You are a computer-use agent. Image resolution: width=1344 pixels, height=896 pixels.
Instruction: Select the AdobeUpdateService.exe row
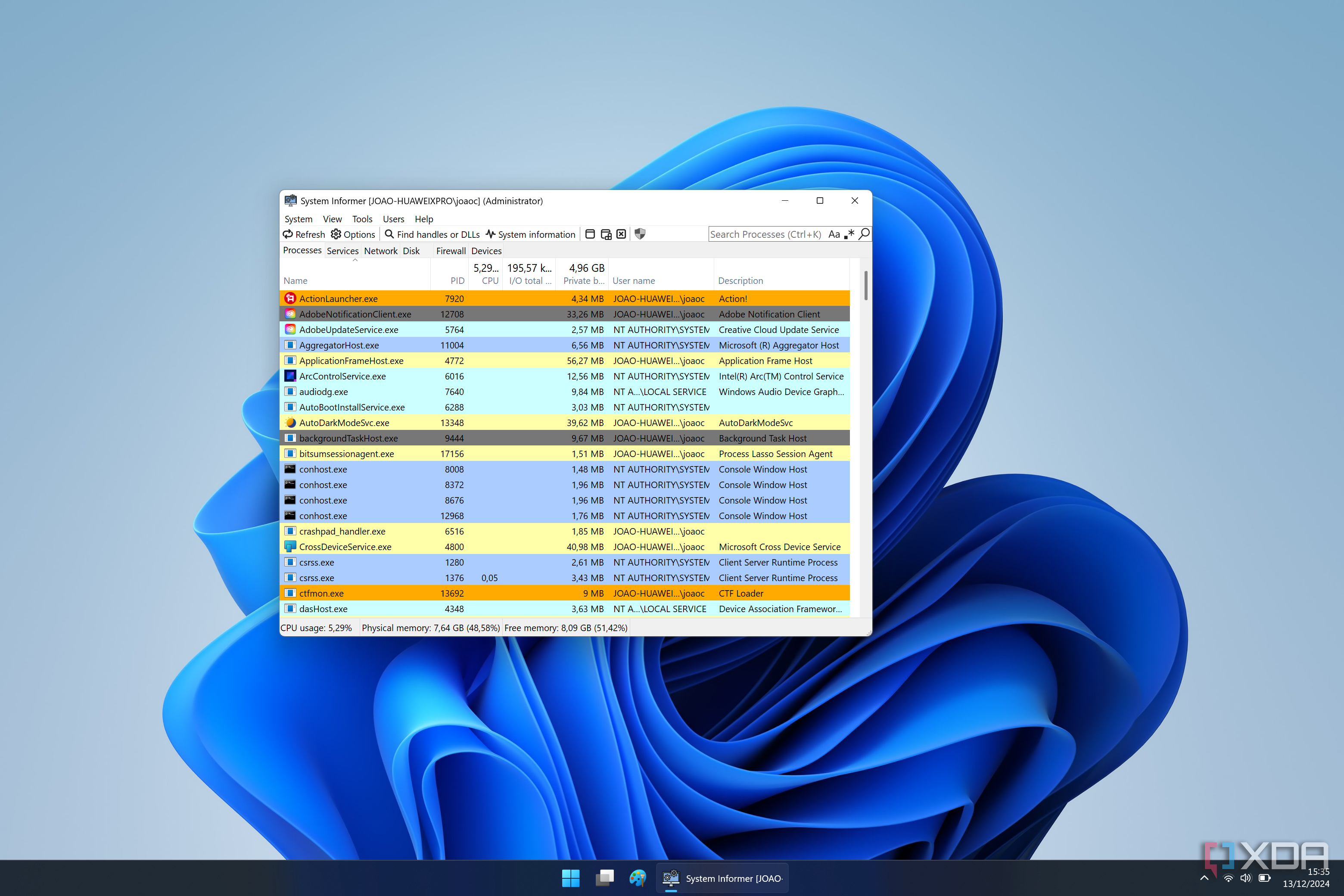click(x=565, y=330)
